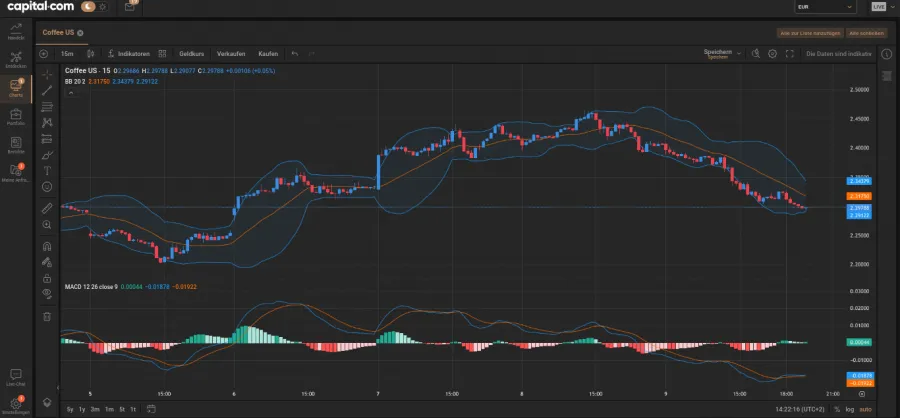Click the Kaufen button
The height and width of the screenshot is (418, 900).
point(268,53)
